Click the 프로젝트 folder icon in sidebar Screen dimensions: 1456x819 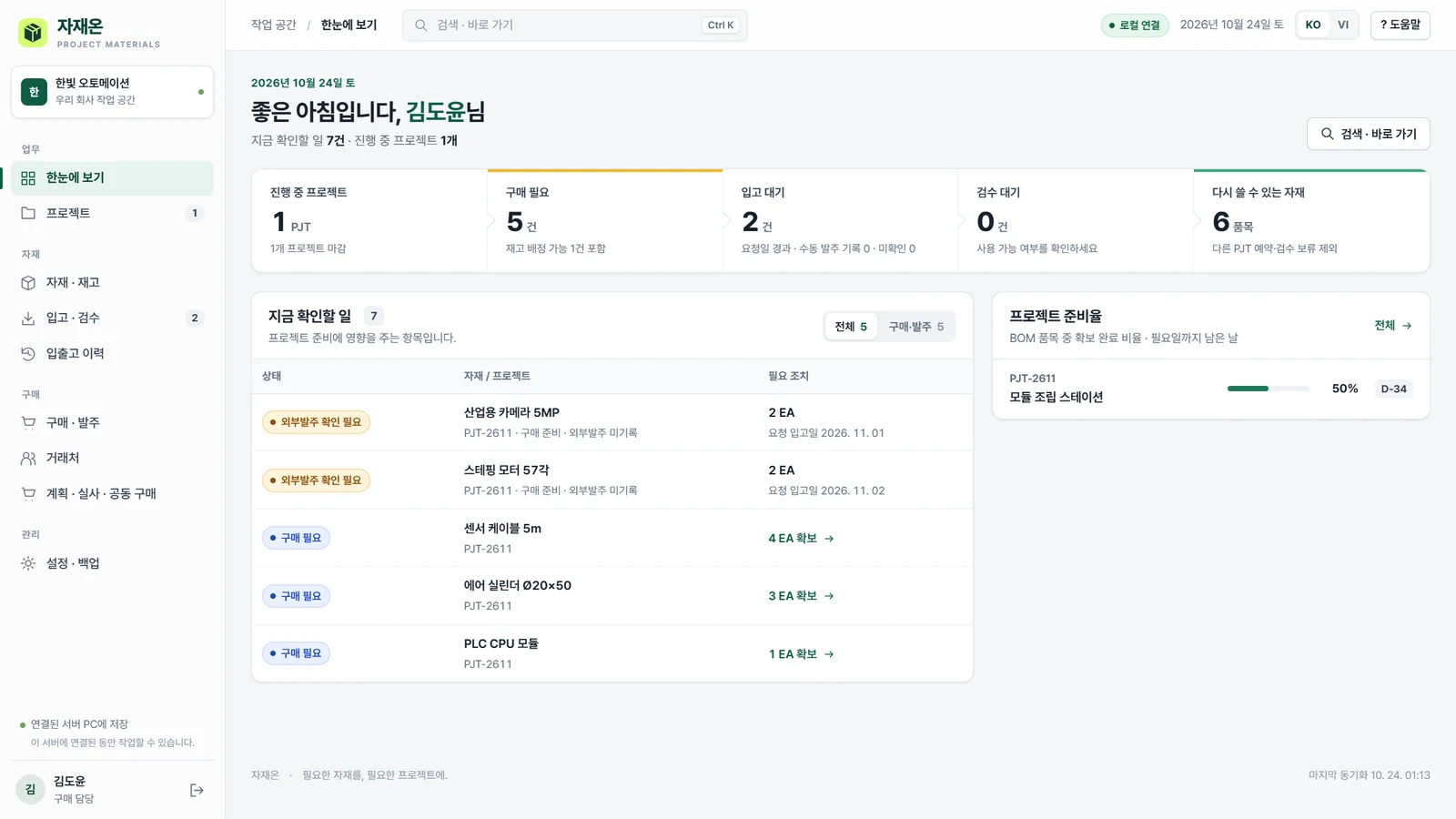click(x=28, y=213)
